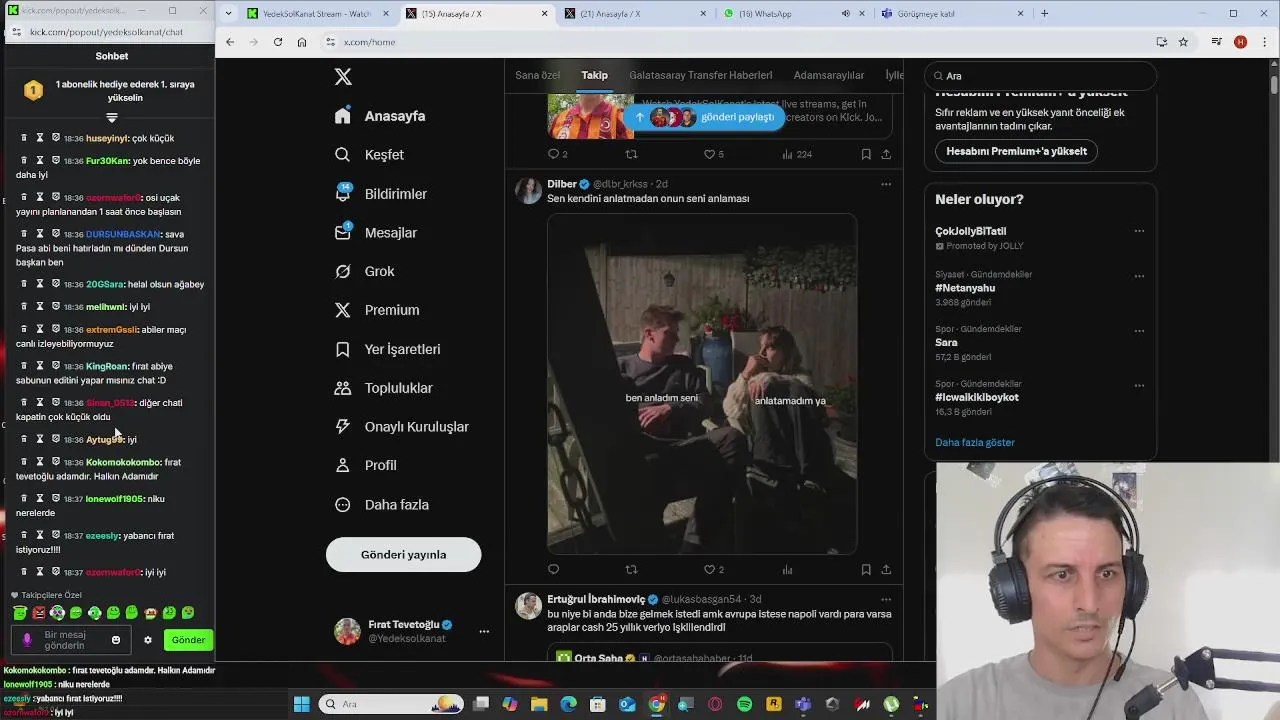
Task: Open Adamsarayılar timeline tab
Action: [x=829, y=75]
